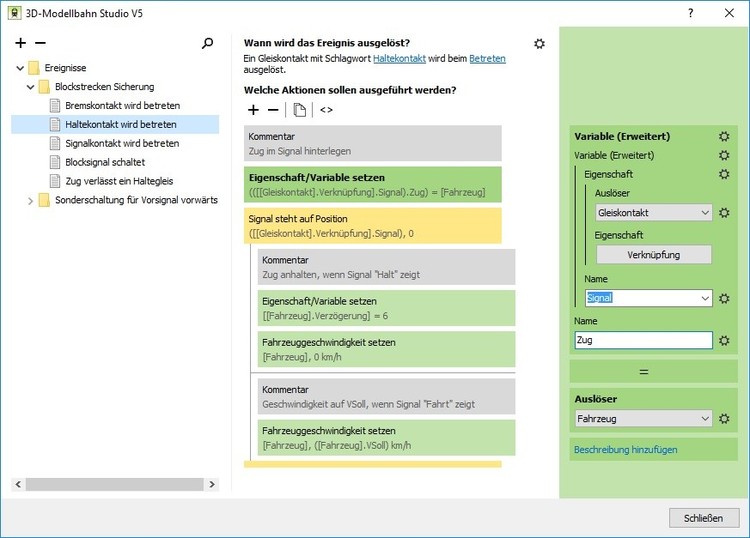Collapse the Ereignisse tree node
Screen dimensions: 750x538
point(21,68)
